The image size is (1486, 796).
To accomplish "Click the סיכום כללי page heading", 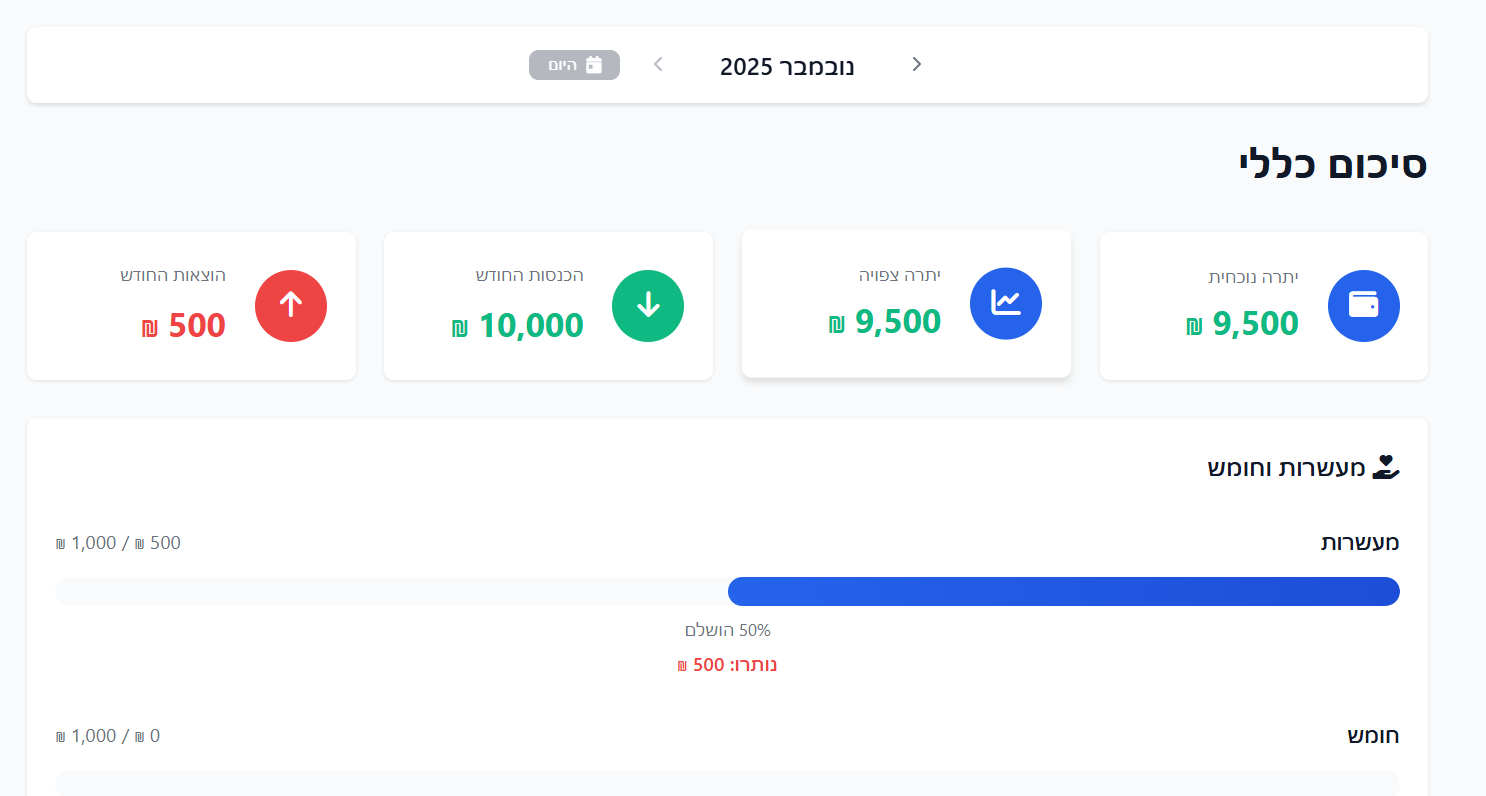I will click(x=1332, y=164).
